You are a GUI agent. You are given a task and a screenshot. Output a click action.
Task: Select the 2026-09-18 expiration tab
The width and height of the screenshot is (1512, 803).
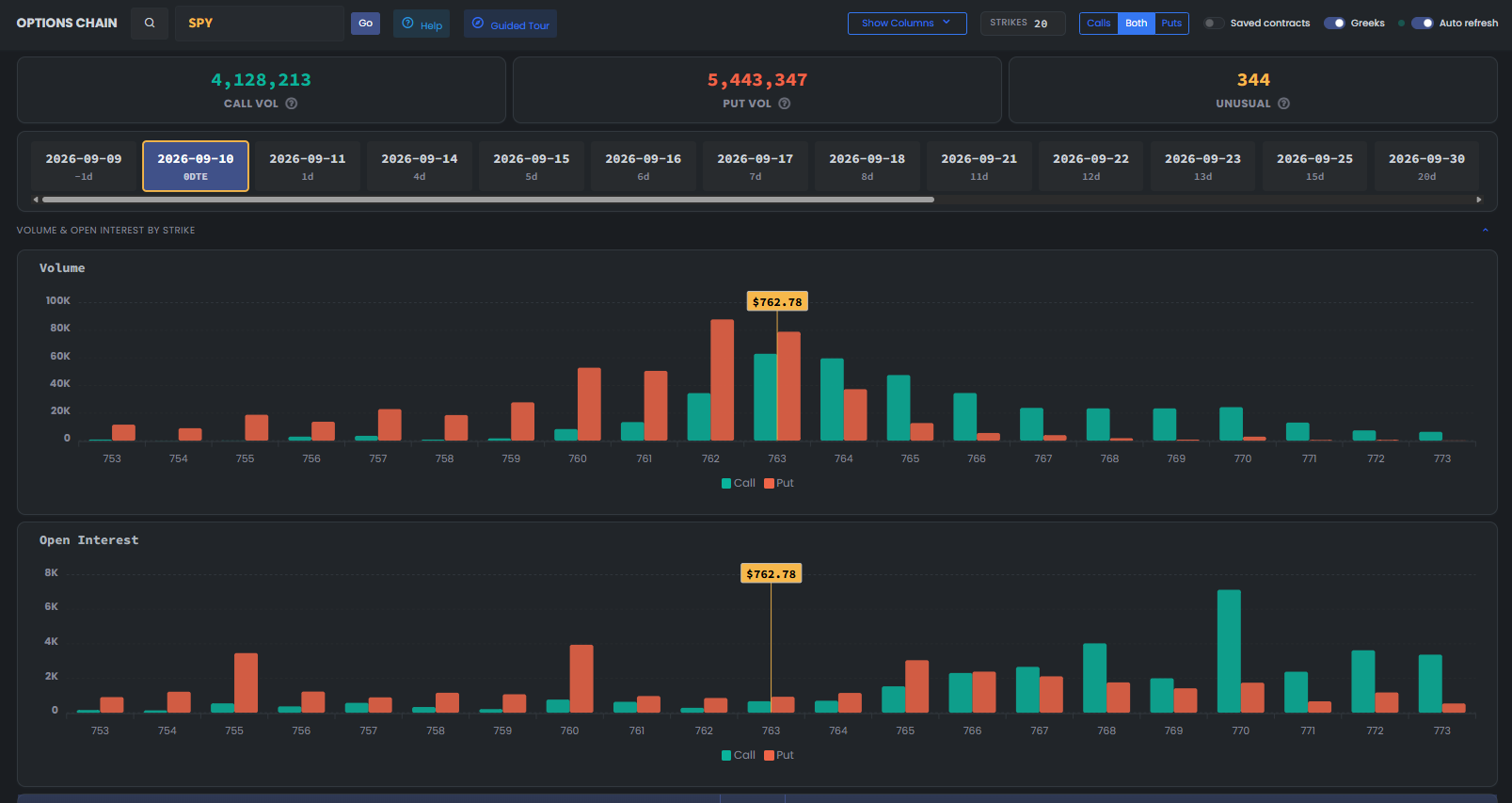coord(867,167)
